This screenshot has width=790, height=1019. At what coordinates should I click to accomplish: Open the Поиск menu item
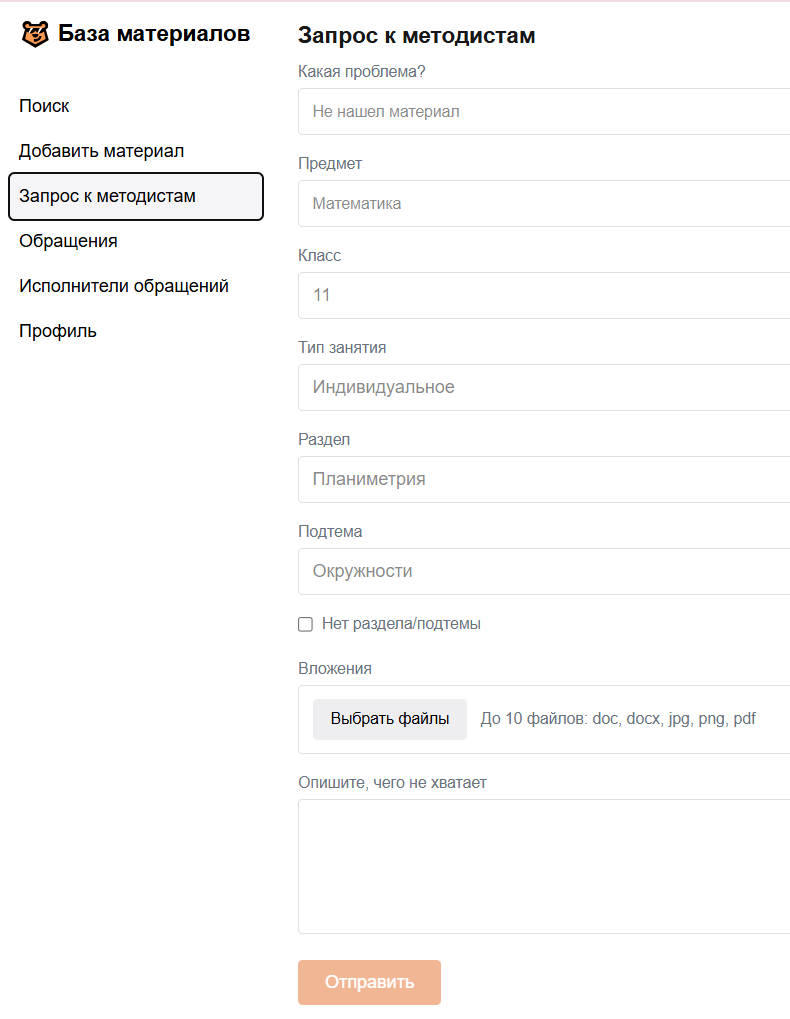(44, 106)
